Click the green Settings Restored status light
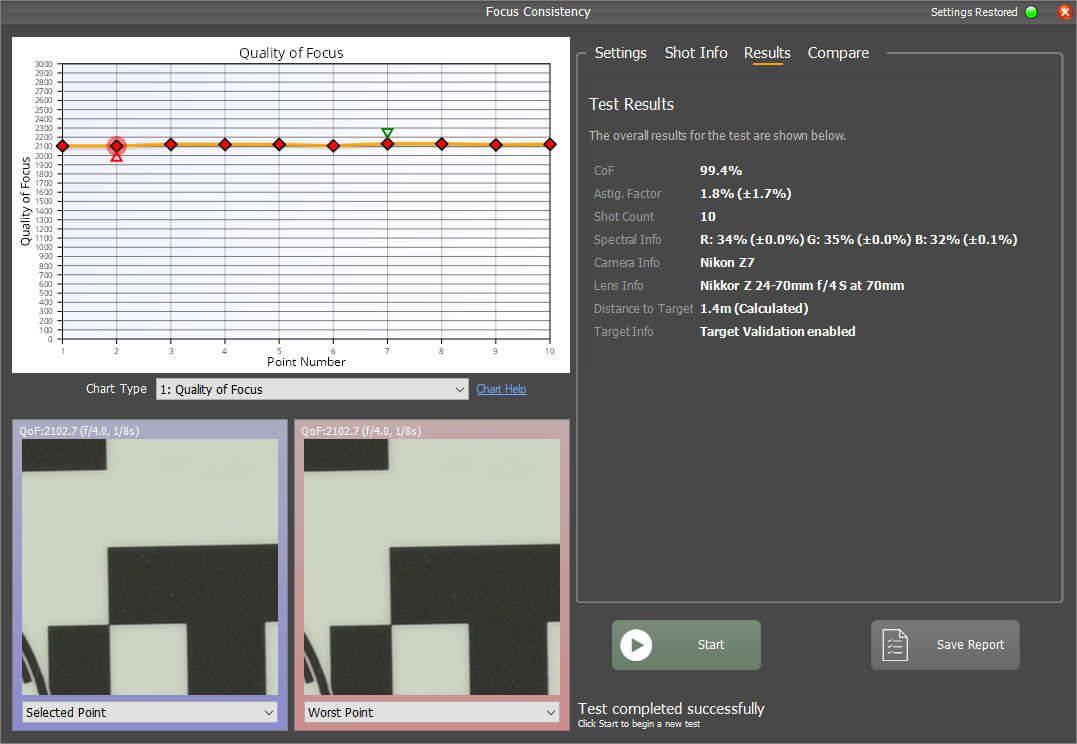Screen dimensions: 1077x744 [1031, 12]
